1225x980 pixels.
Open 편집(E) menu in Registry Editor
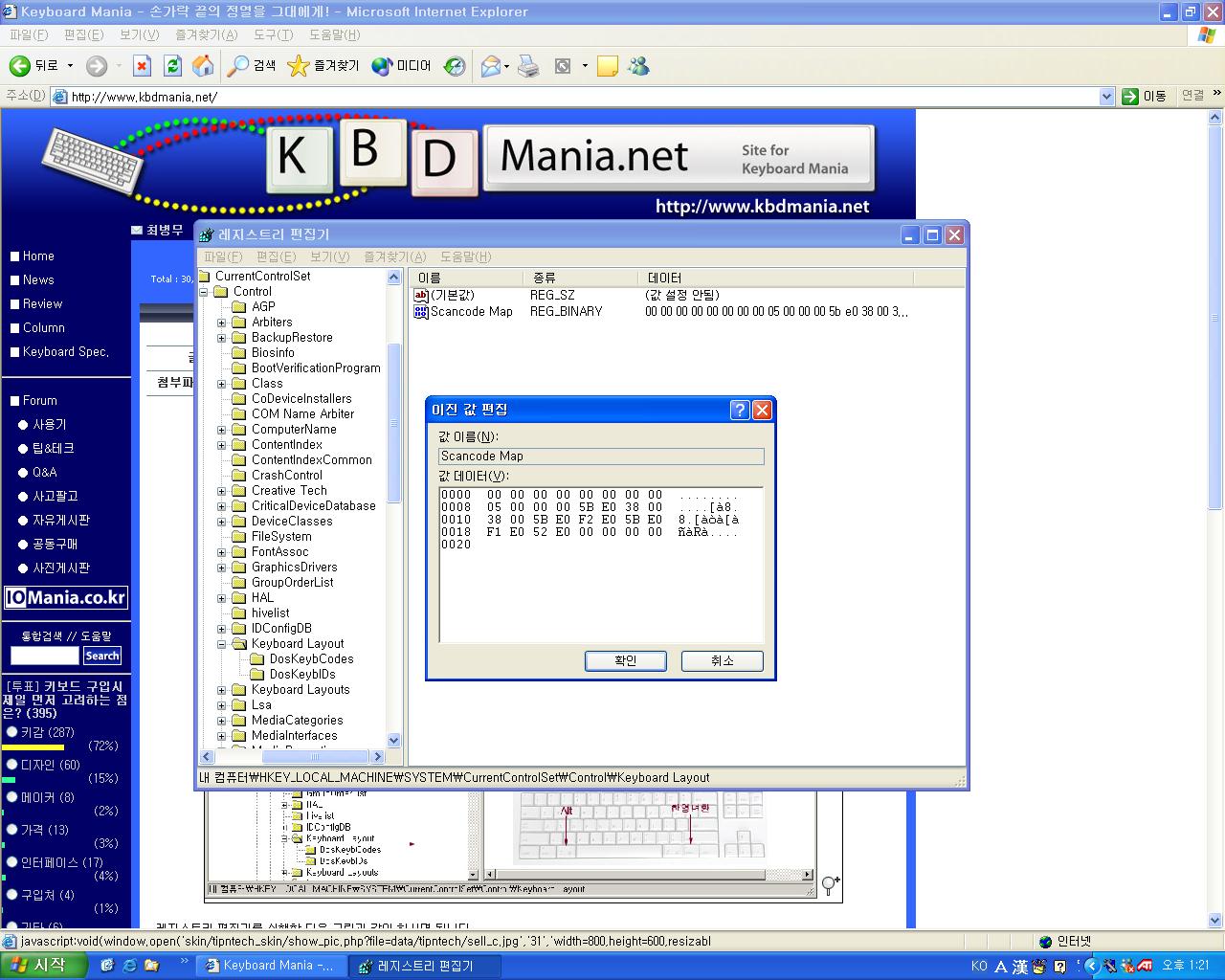pos(276,256)
